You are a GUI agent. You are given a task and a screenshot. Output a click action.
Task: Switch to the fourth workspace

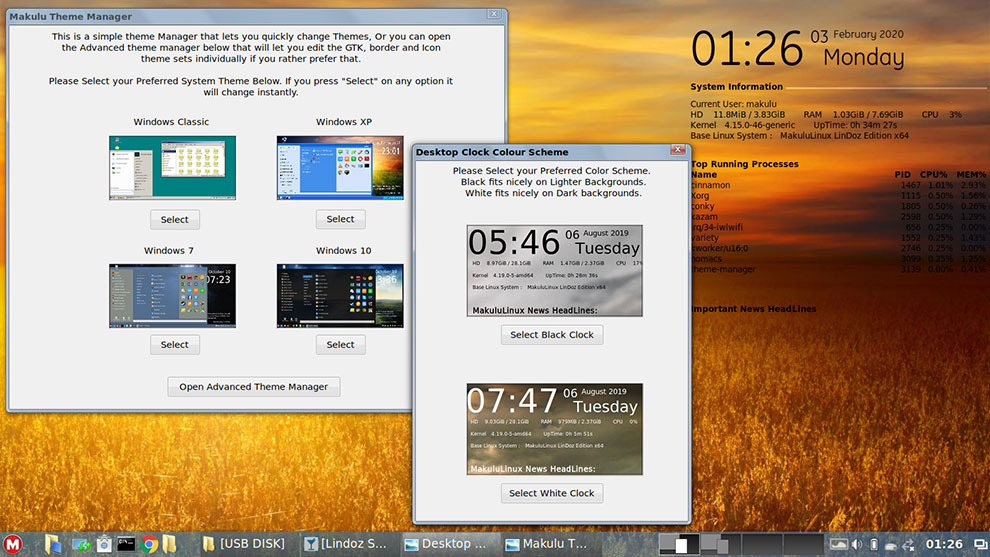click(x=804, y=544)
